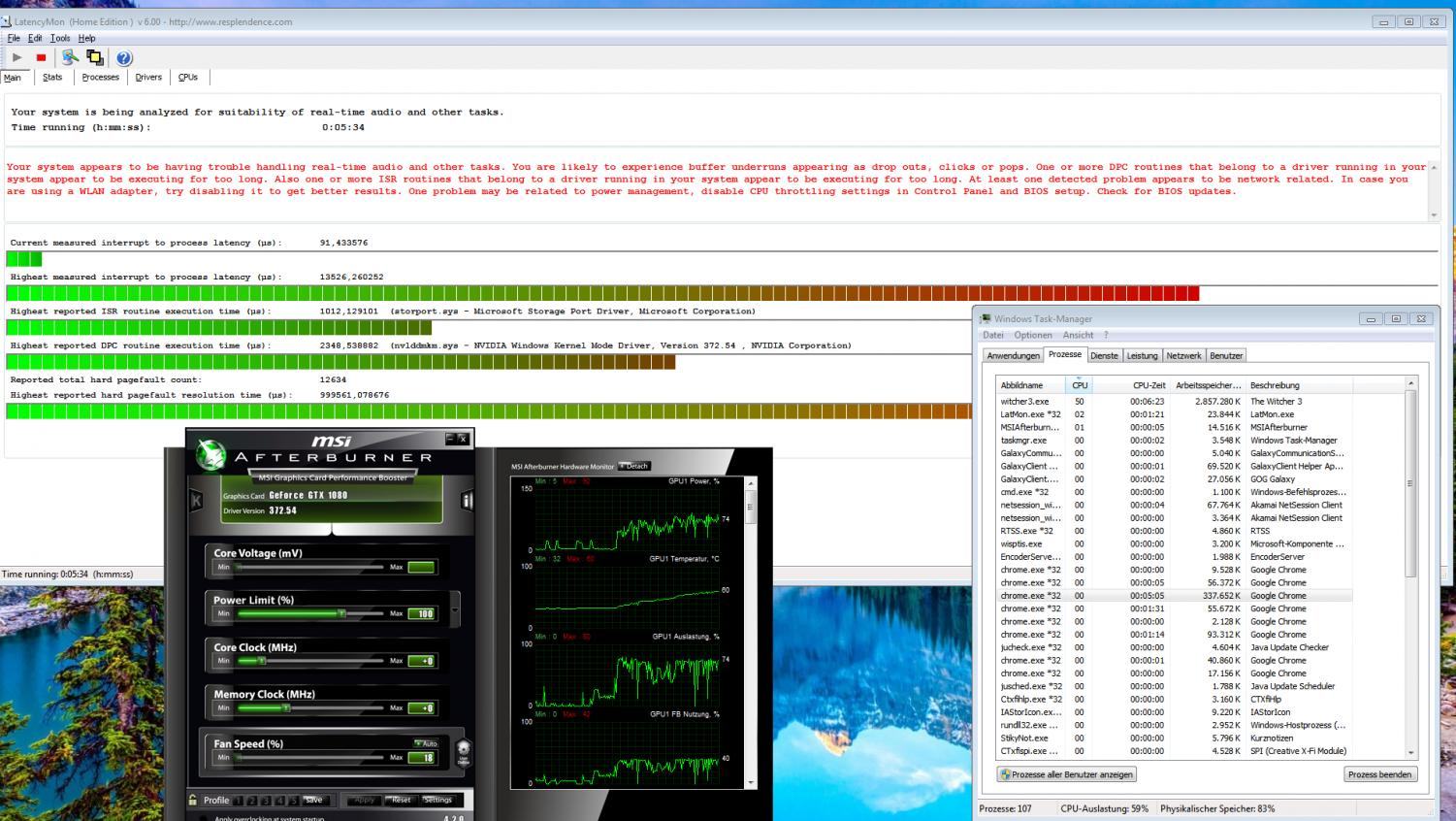Click Afterburner Reset button

[401, 801]
